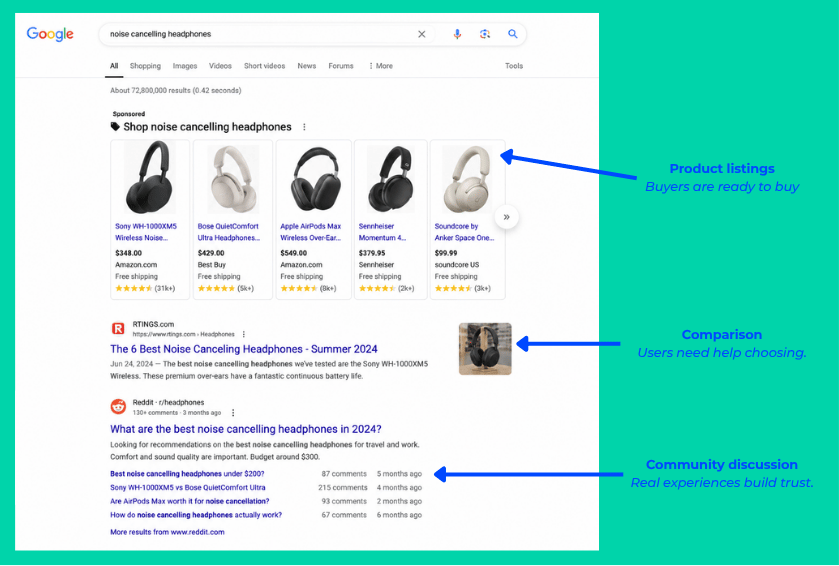Click the star rating with (5k+) reviews
The image size is (839, 566).
tap(225, 288)
